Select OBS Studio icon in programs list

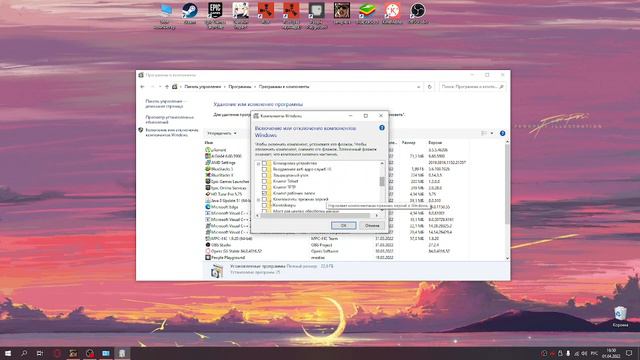208,245
